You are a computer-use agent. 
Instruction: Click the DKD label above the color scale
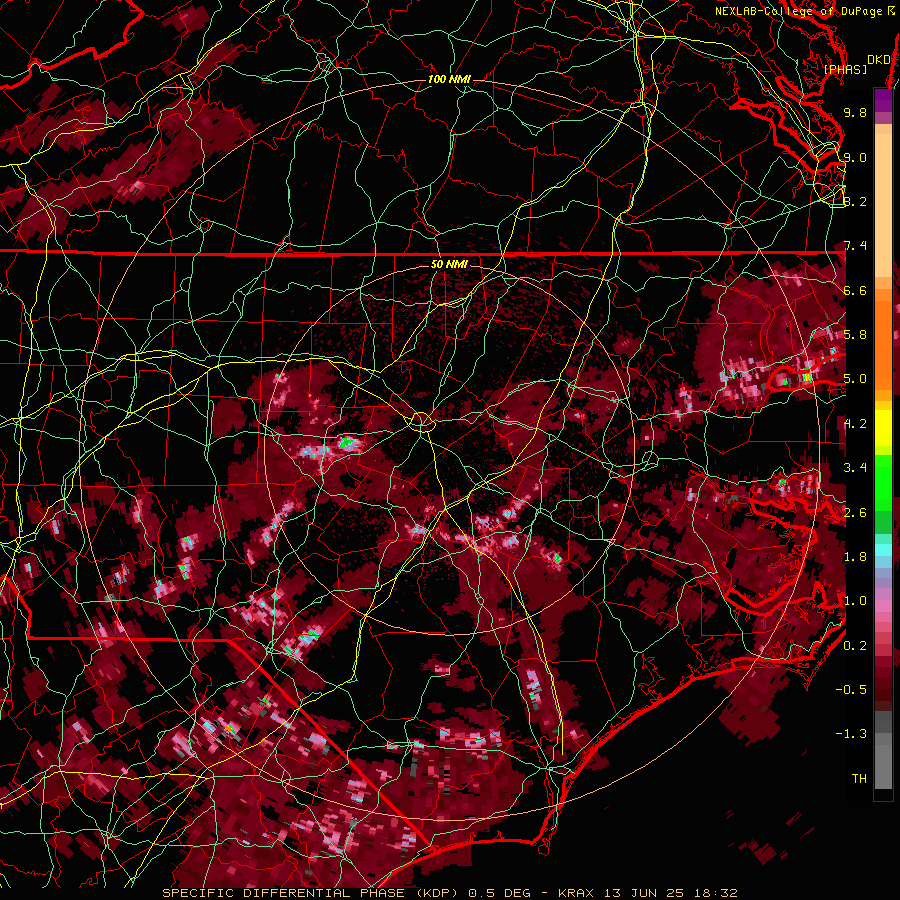pos(879,60)
